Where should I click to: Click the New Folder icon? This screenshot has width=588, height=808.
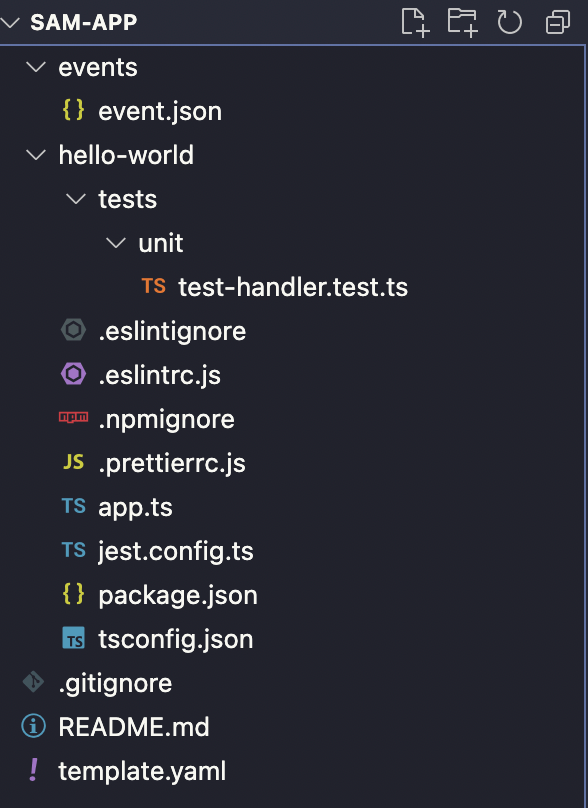(462, 23)
